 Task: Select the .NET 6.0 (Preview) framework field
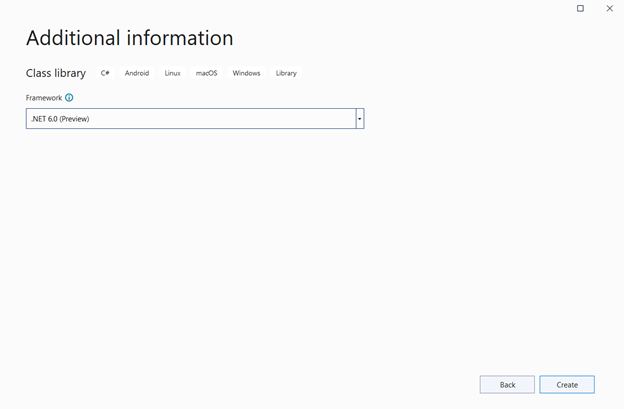(195, 119)
